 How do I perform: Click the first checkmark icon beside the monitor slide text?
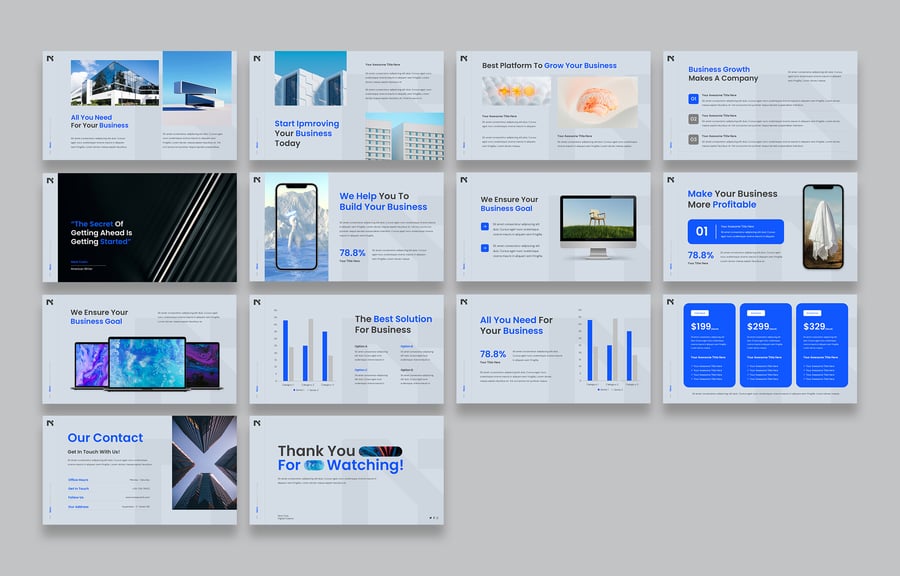click(x=485, y=227)
